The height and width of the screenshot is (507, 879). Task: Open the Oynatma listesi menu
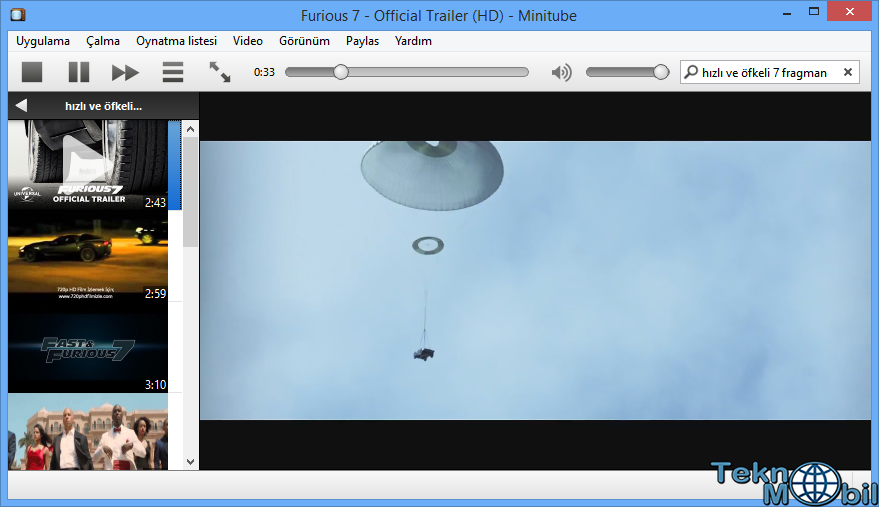point(176,41)
